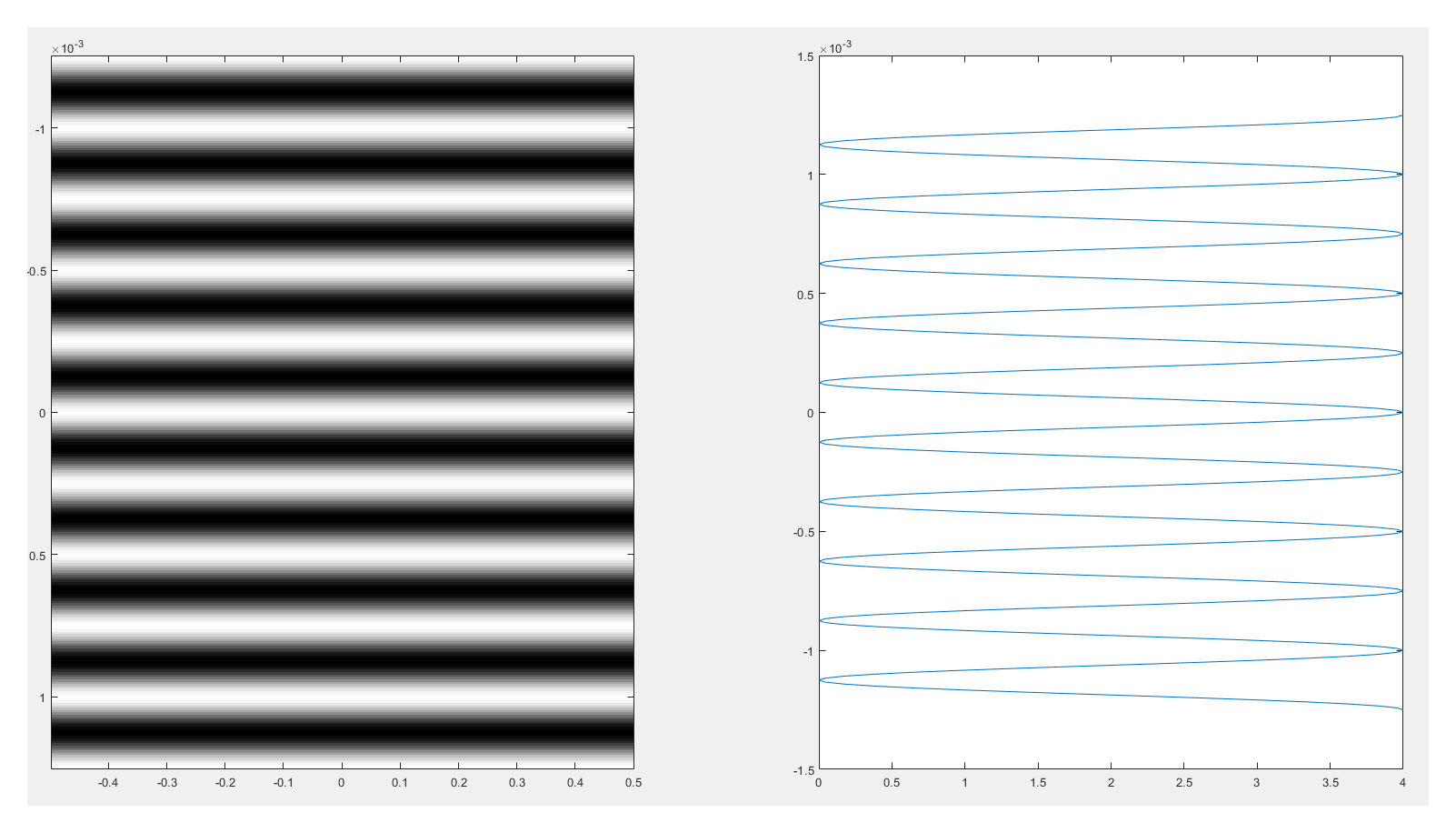
Task: Click the -0.1 x-axis tick label of fringe plot
Action: point(283,782)
